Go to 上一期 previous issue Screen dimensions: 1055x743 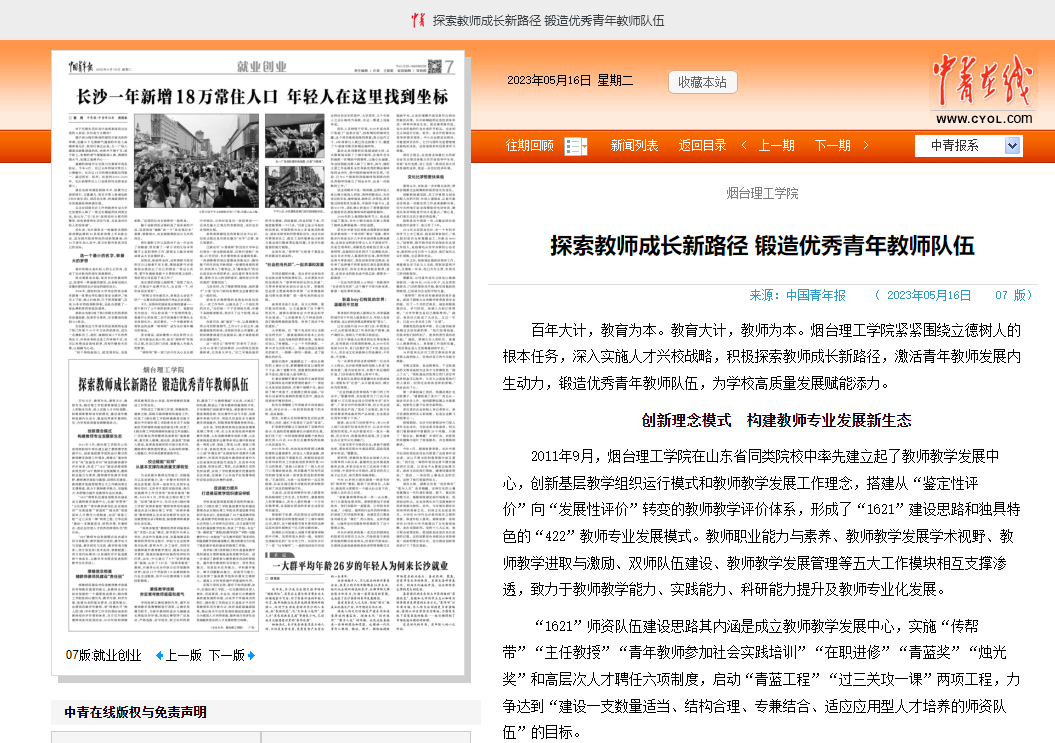(776, 146)
